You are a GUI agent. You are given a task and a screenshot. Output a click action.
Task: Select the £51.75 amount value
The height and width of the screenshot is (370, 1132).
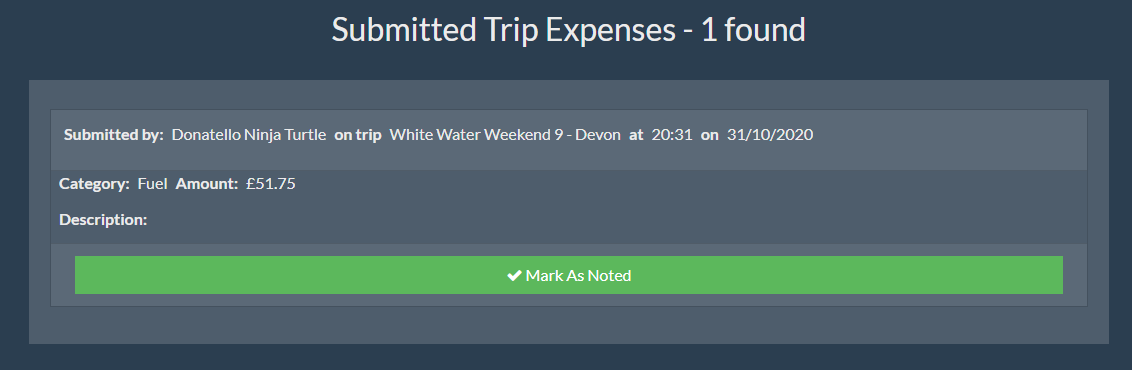[271, 184]
